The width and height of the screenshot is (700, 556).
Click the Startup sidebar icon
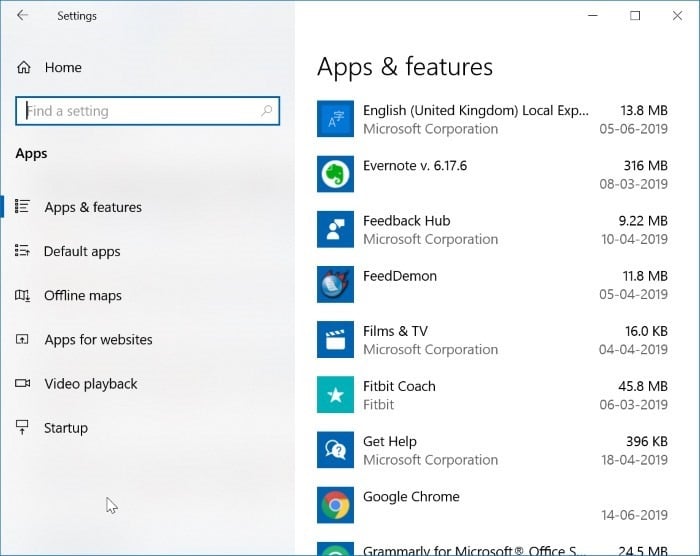pyautogui.click(x=22, y=427)
